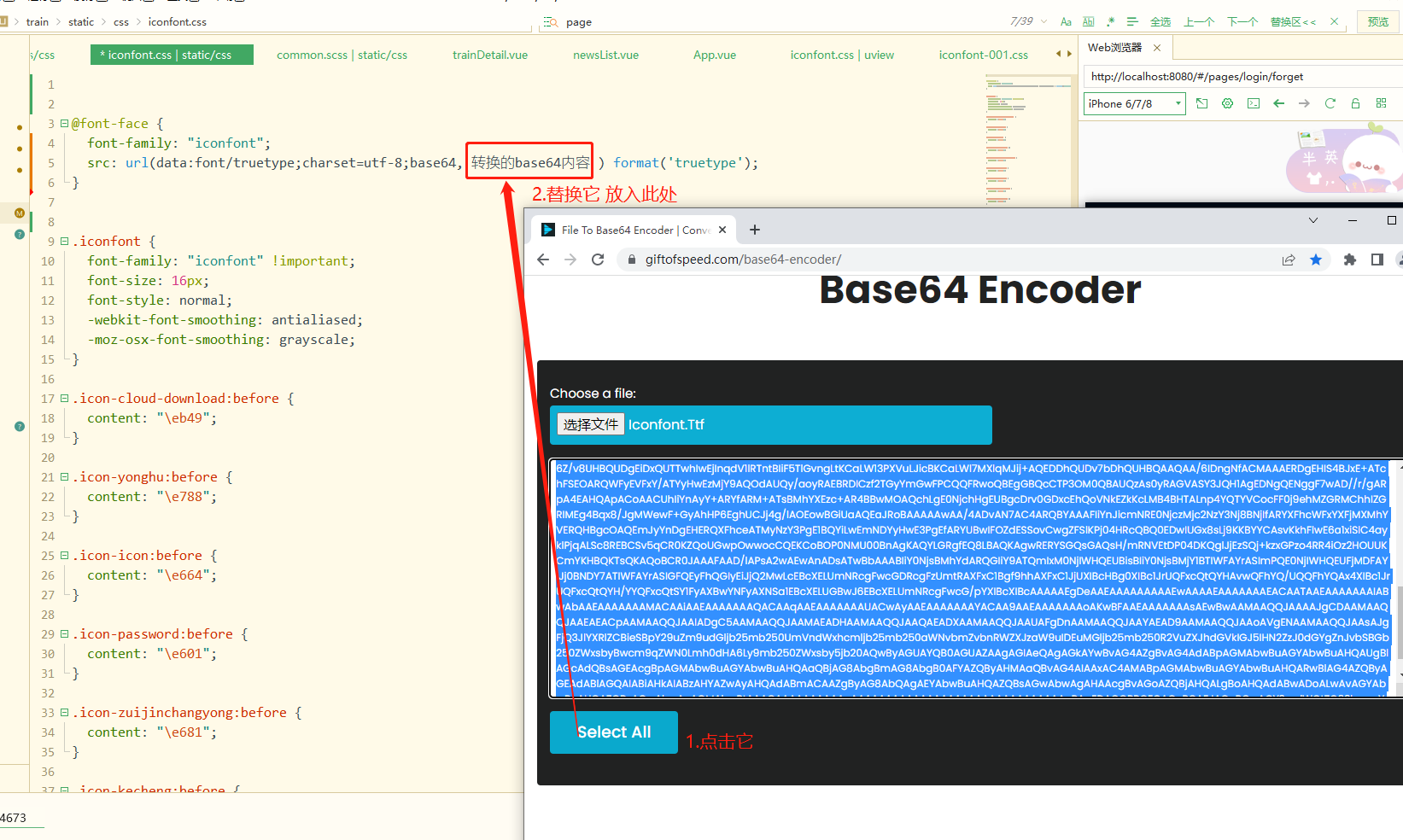Collapse the .iconfont rule fold marker

click(64, 242)
